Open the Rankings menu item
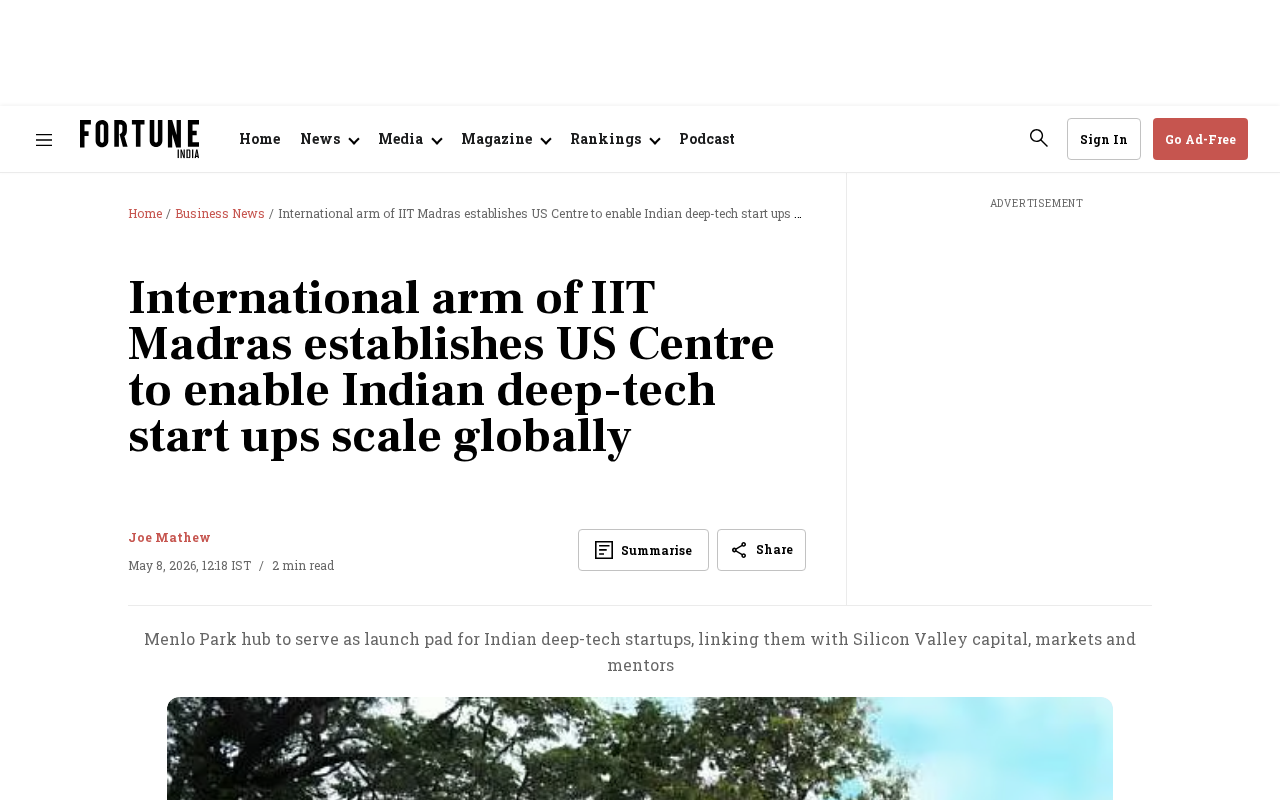Image resolution: width=1280 pixels, height=800 pixels. (606, 139)
